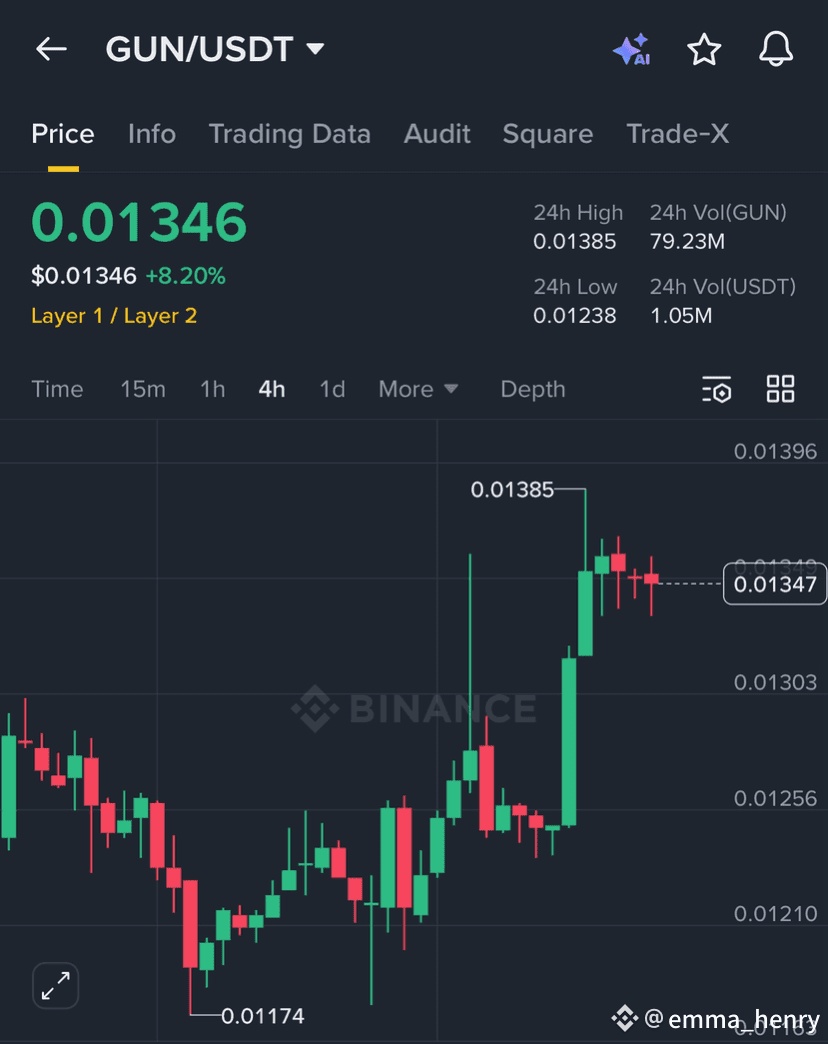This screenshot has width=828, height=1044.
Task: Add pair to favorites with star icon
Action: click(704, 49)
